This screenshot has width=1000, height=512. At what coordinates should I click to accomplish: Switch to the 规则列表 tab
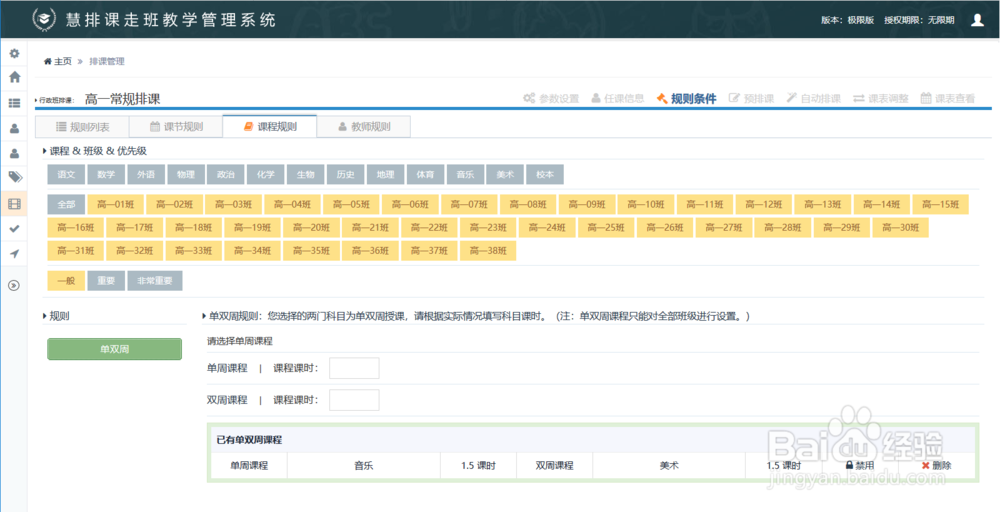tap(82, 127)
